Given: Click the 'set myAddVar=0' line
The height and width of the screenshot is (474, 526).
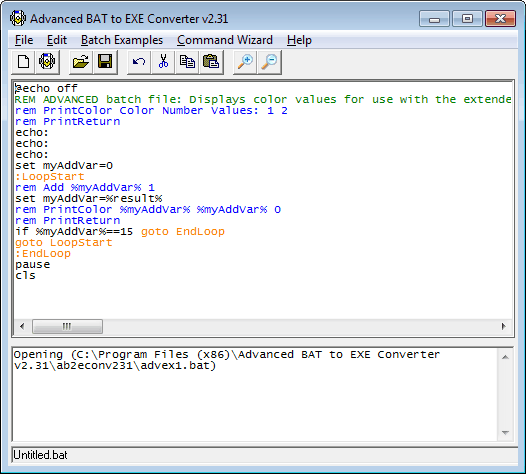Looking at the screenshot, I should (x=64, y=165).
